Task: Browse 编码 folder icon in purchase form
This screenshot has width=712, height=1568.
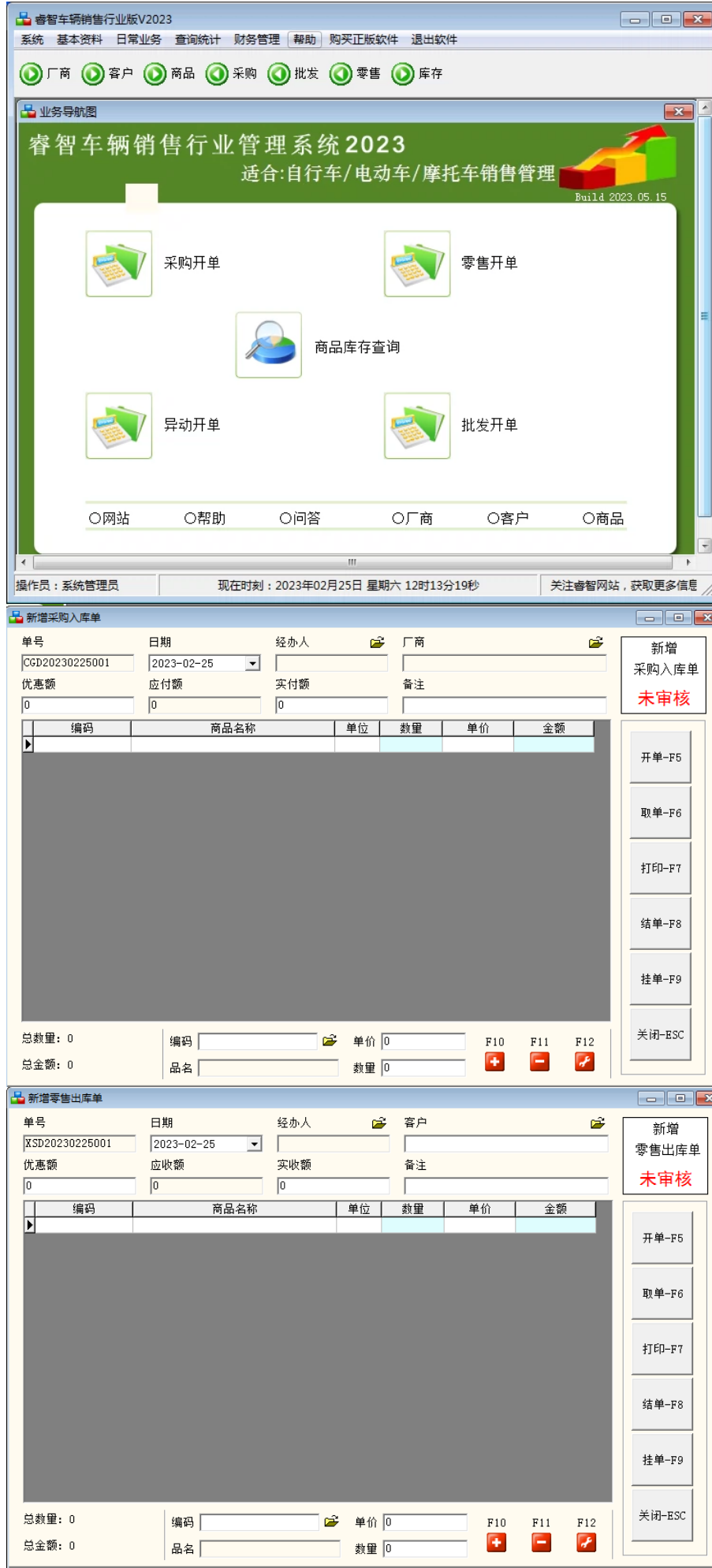Action: tap(330, 1041)
